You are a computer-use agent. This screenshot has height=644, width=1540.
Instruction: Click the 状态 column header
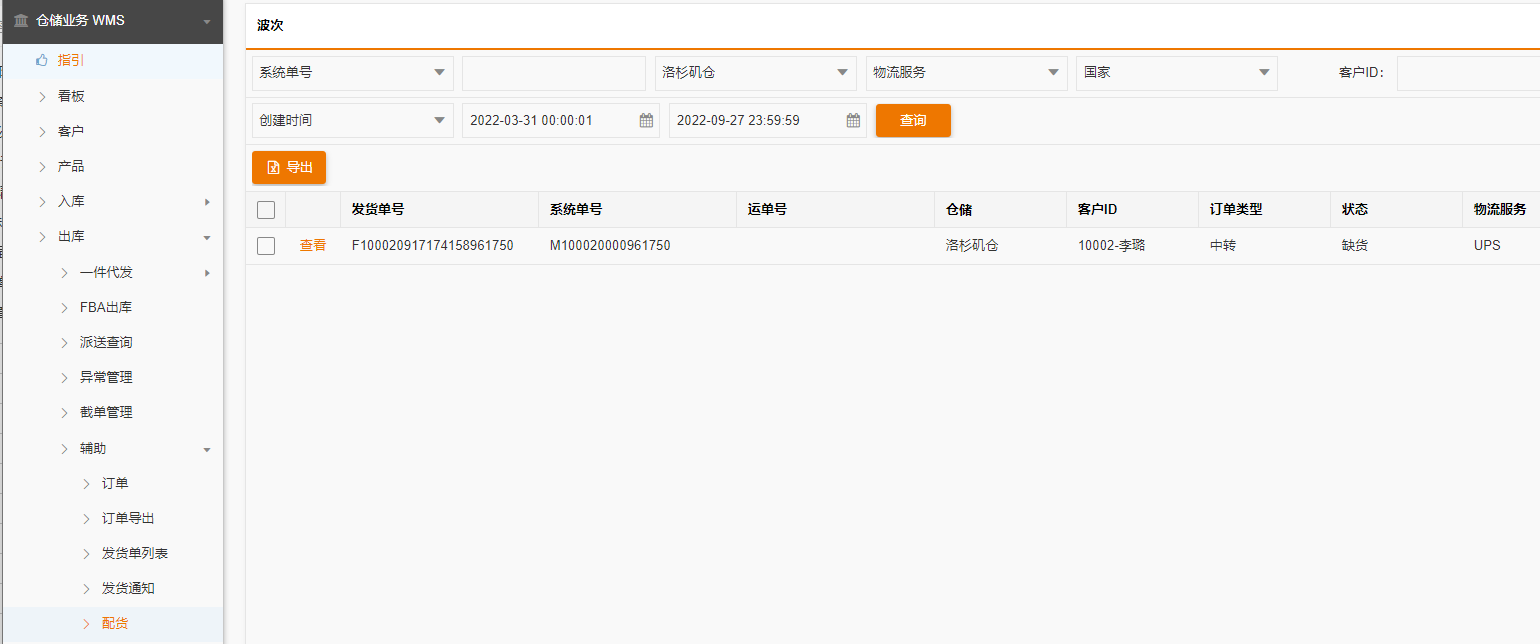pyautogui.click(x=1396, y=210)
